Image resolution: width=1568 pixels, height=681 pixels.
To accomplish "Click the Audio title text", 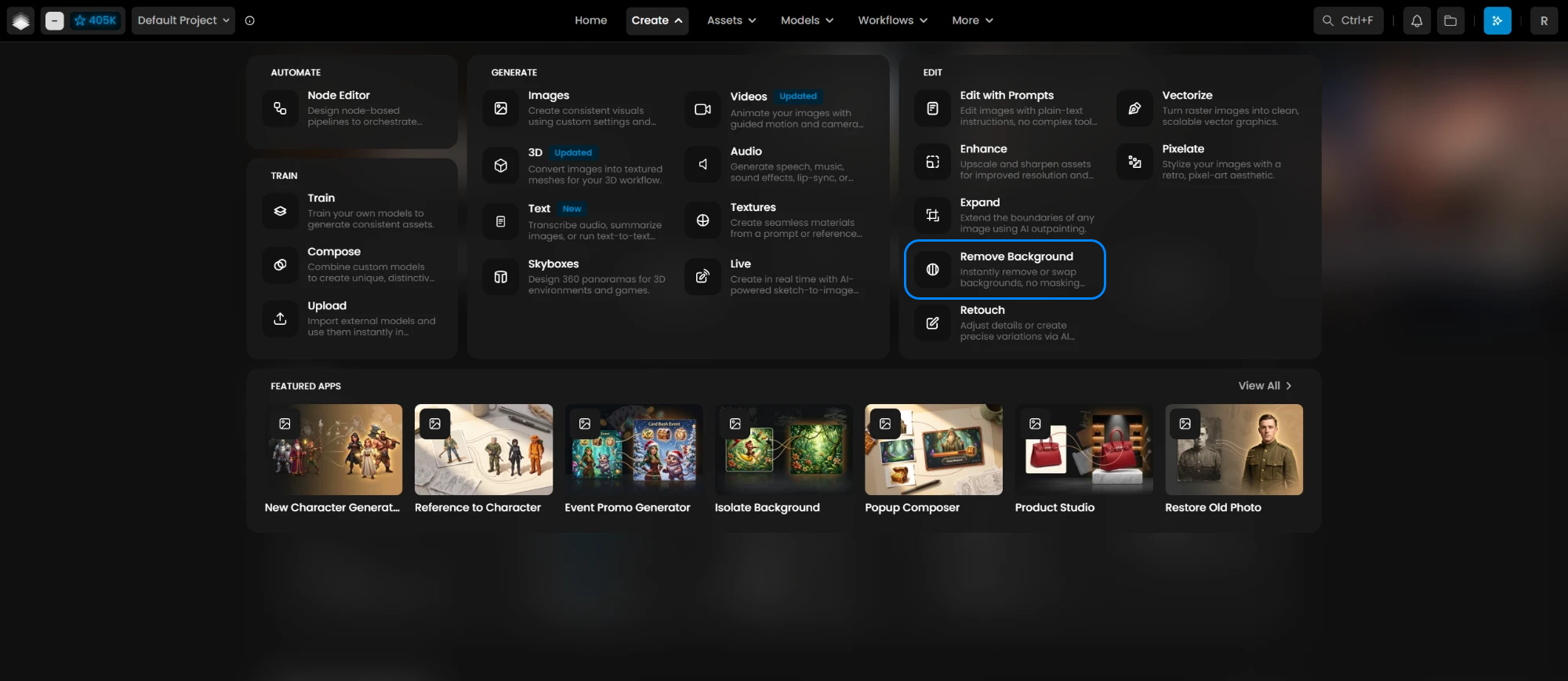I will click(x=746, y=151).
